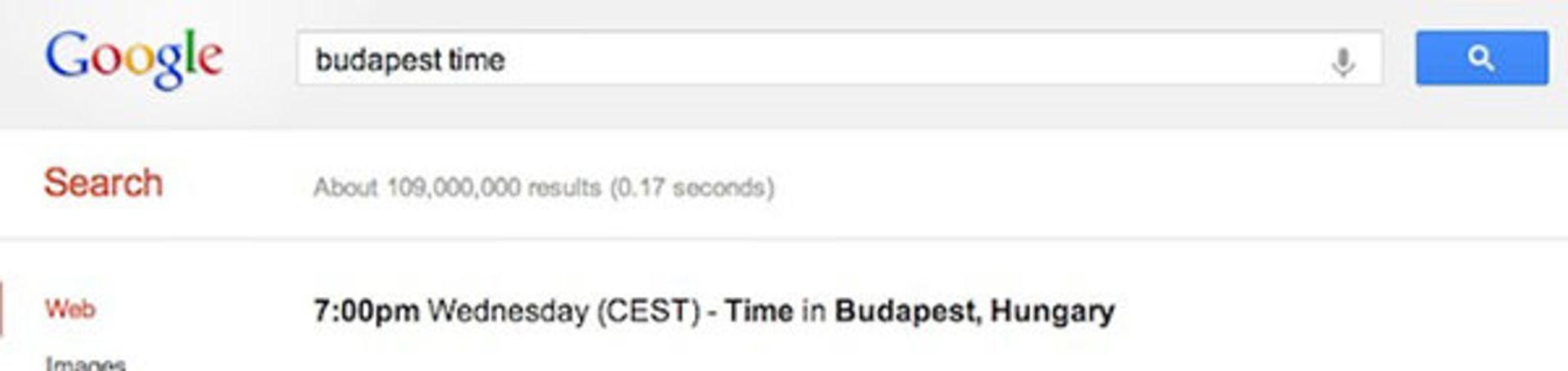Click empty space inside the search field
The width and height of the screenshot is (1568, 371).
tap(898, 59)
